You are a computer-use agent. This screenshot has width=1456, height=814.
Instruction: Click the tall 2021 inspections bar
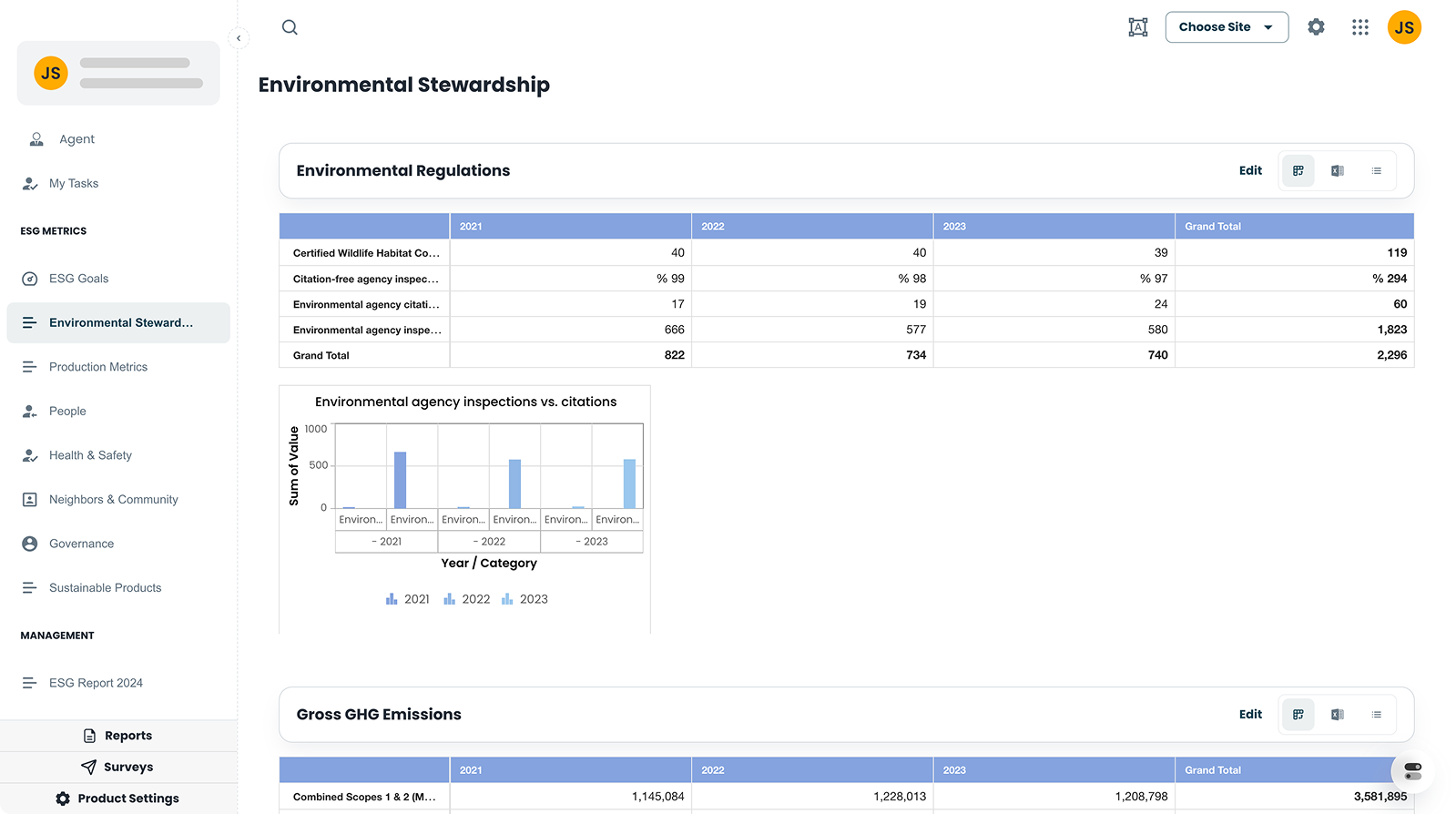pyautogui.click(x=400, y=480)
